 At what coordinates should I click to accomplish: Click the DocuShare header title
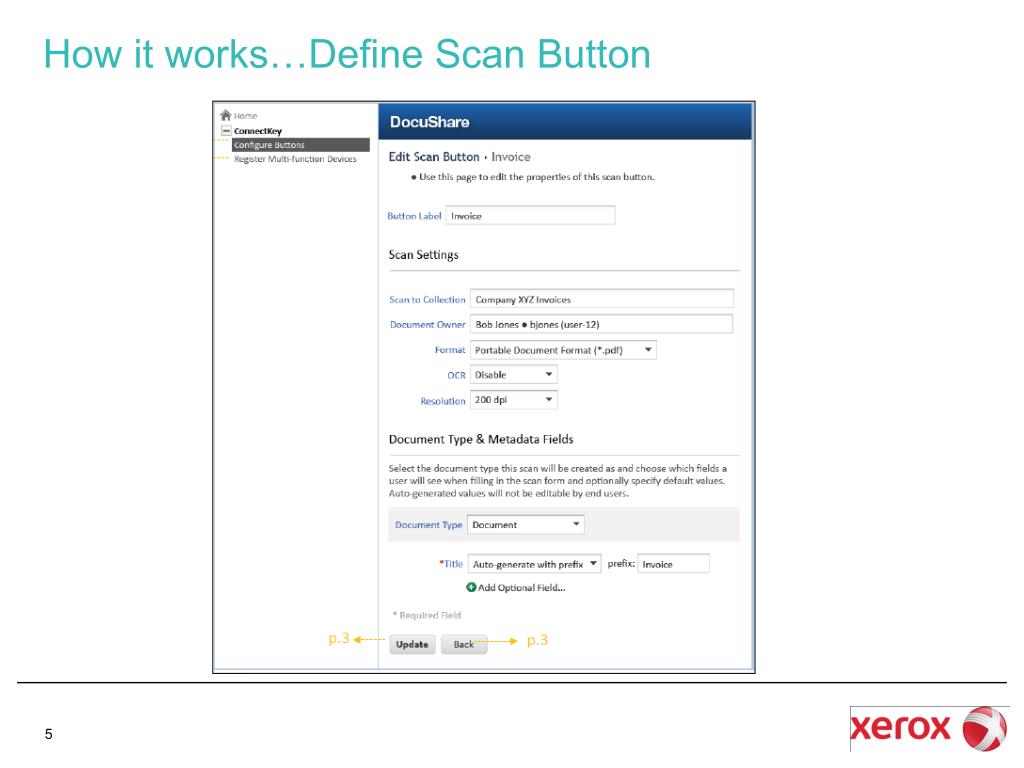430,122
